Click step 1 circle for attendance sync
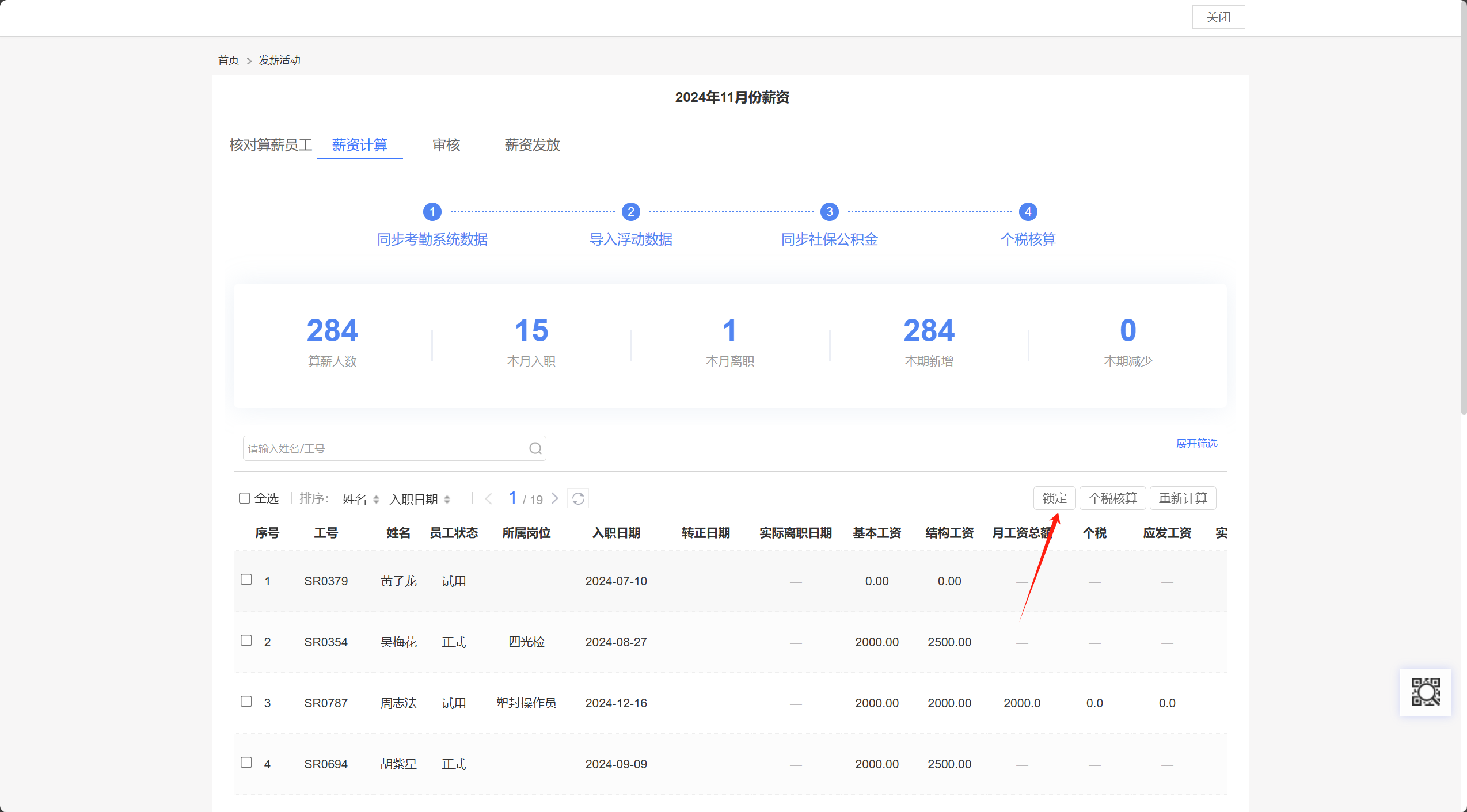The width and height of the screenshot is (1467, 812). coord(432,212)
